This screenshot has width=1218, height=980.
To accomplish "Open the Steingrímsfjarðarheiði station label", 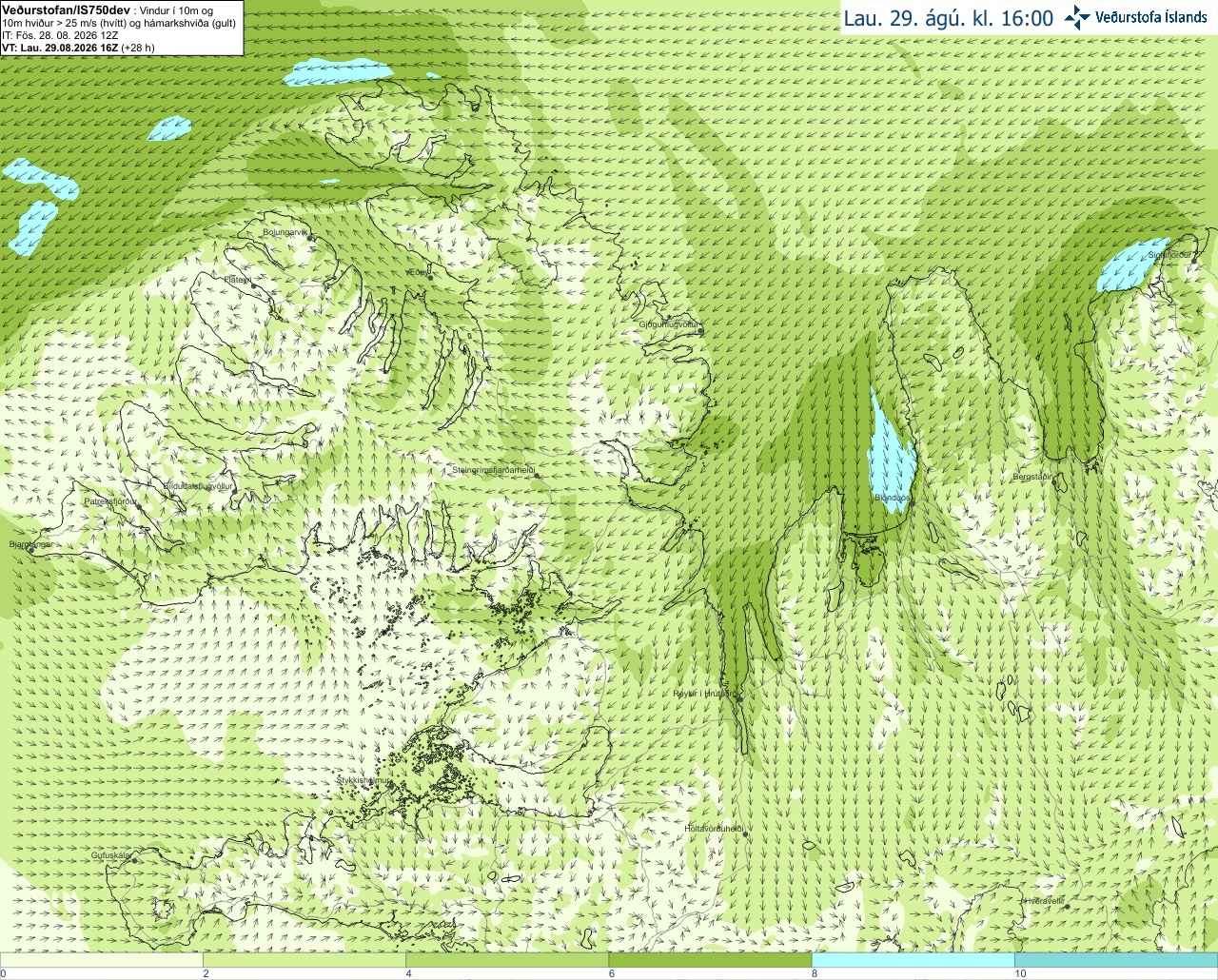I will click(x=493, y=470).
